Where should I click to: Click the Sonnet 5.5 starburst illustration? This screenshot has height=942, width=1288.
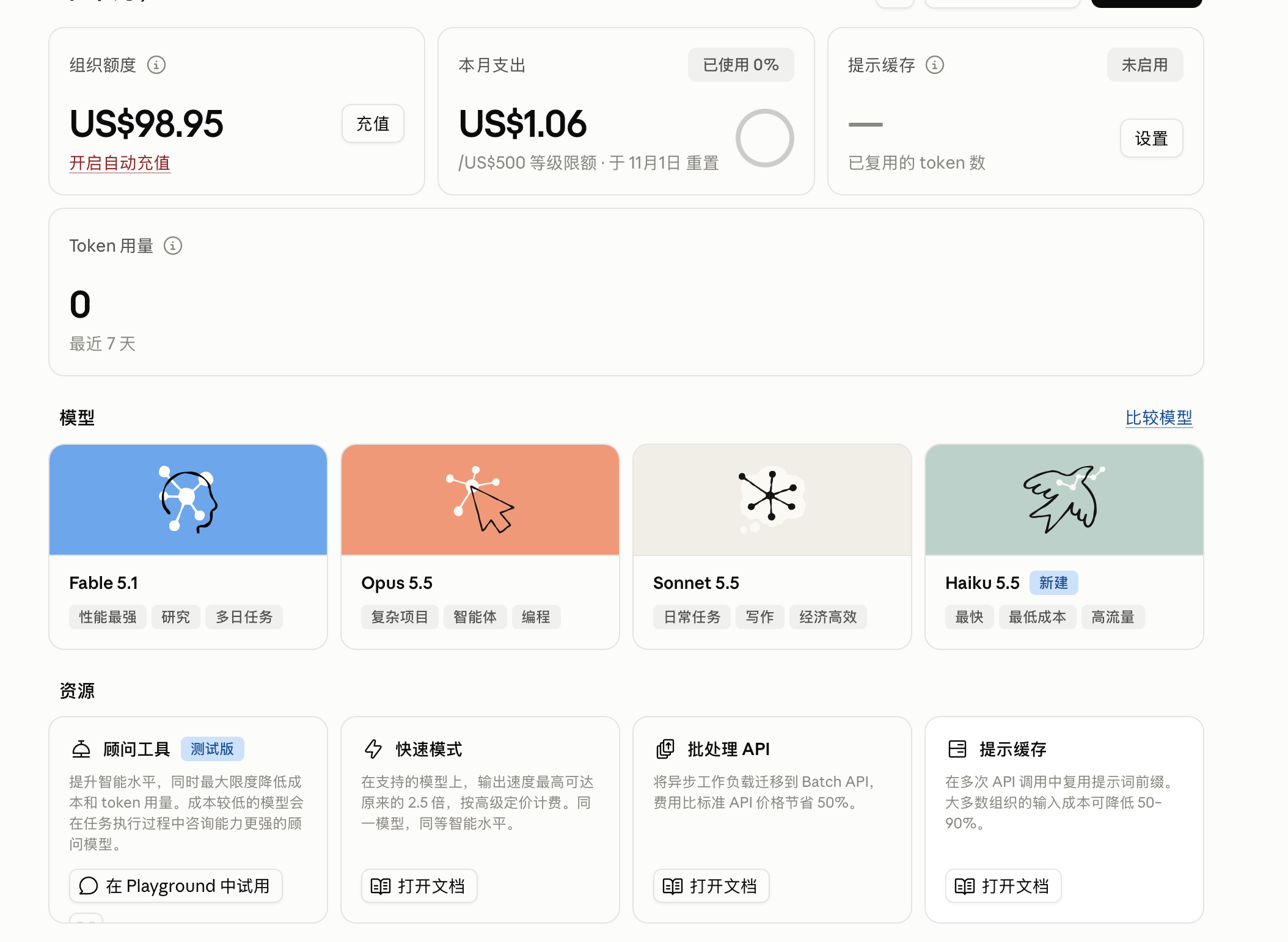tap(772, 500)
